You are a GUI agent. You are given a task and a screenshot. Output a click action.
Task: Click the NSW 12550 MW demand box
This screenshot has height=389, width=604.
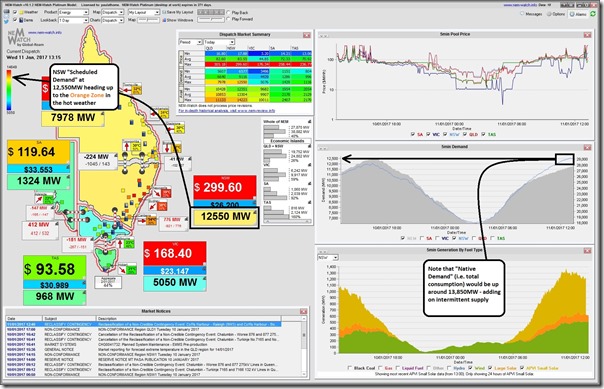click(225, 217)
